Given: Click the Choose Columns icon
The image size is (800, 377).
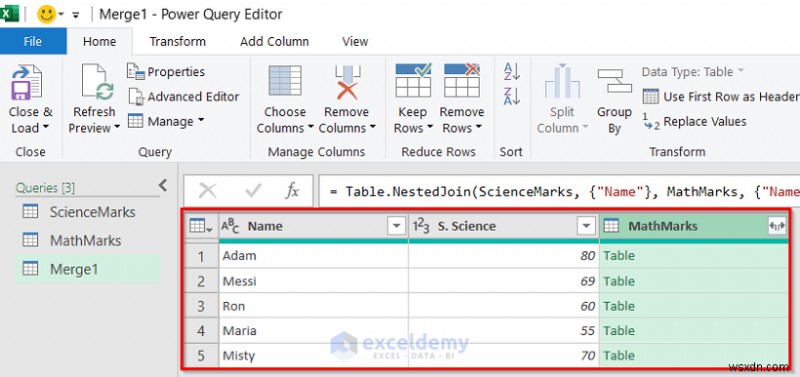Looking at the screenshot, I should pos(285,82).
